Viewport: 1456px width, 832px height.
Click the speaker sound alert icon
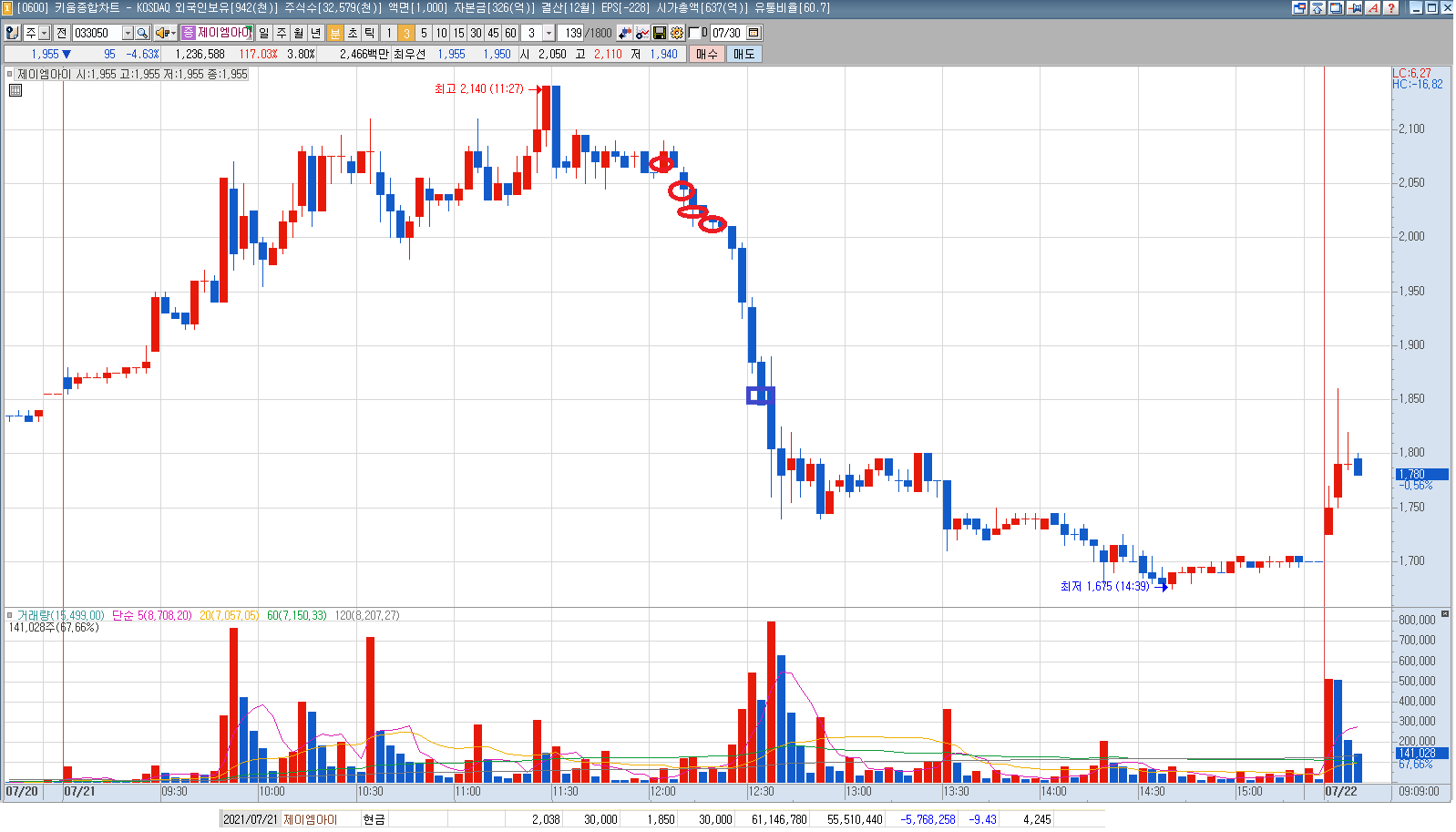tap(162, 33)
